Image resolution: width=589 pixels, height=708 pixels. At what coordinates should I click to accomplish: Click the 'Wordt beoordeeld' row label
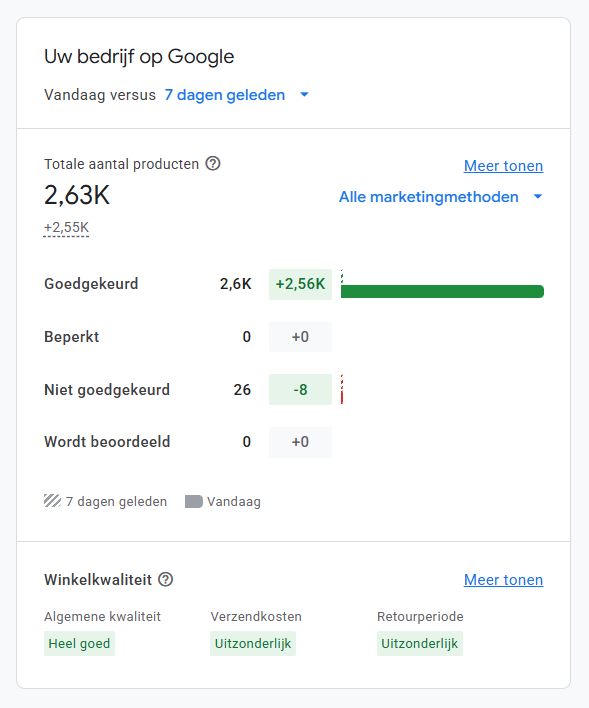click(x=107, y=442)
